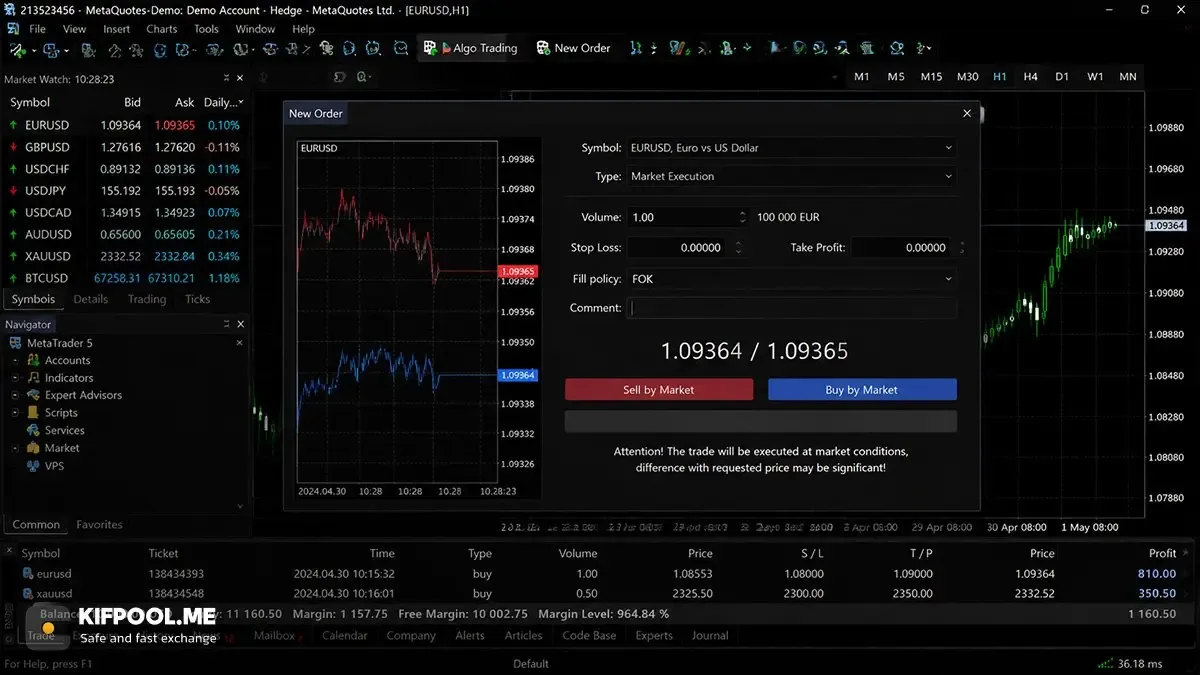Open the Symbol dropdown in New Order

791,148
